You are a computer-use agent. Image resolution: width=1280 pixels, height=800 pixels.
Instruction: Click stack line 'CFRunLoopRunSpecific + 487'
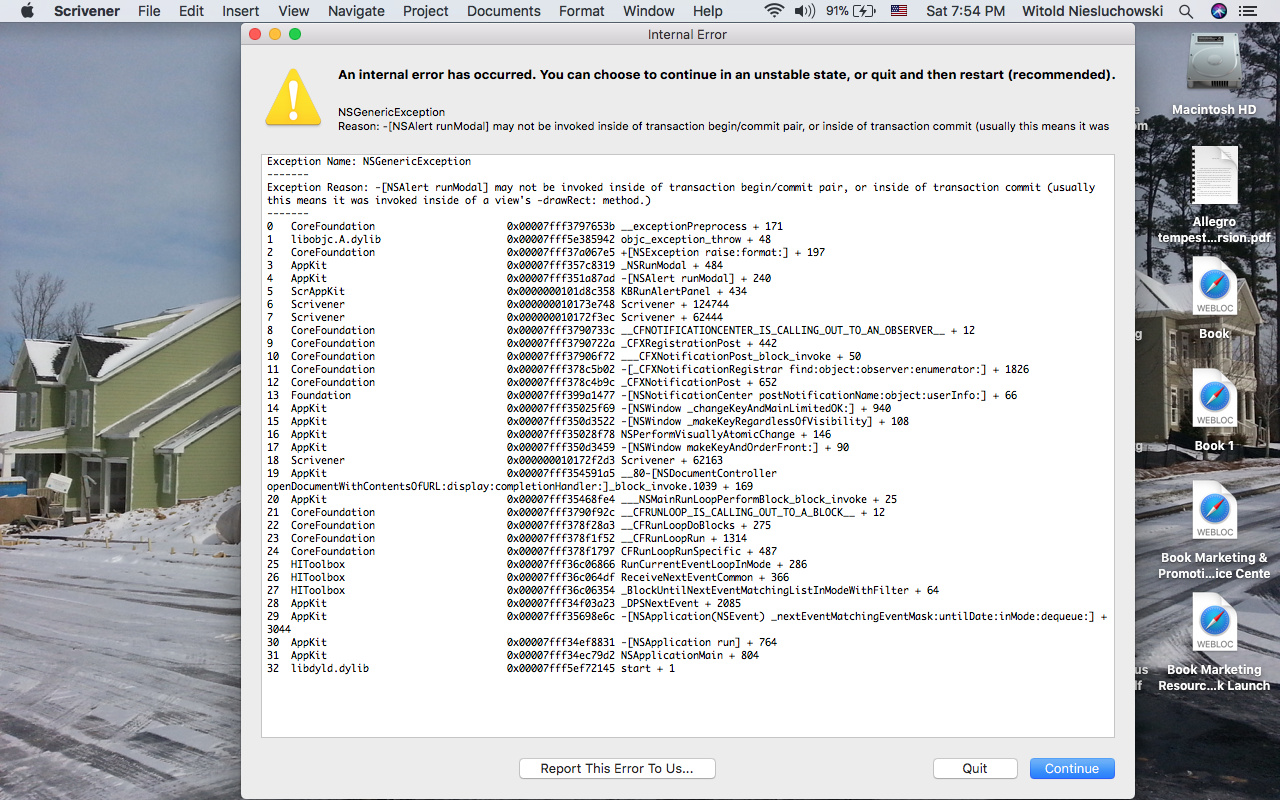(x=699, y=551)
